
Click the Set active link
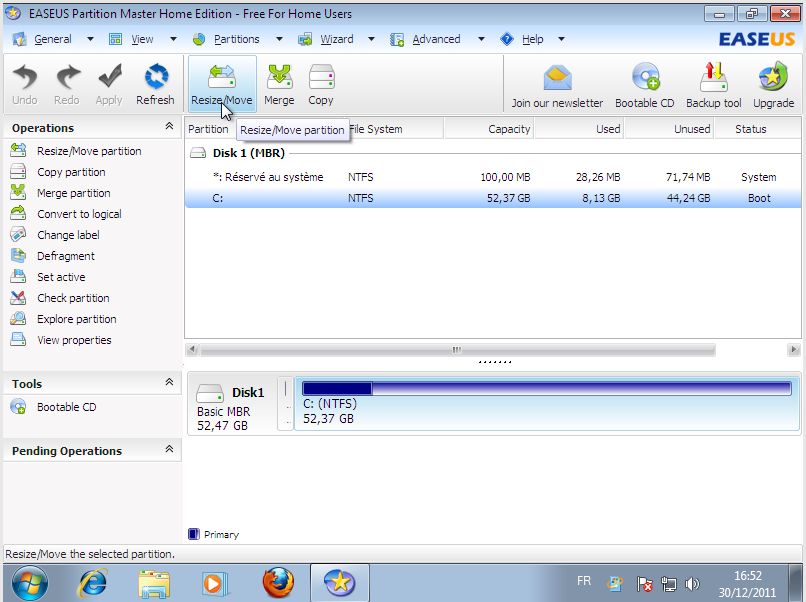click(61, 277)
